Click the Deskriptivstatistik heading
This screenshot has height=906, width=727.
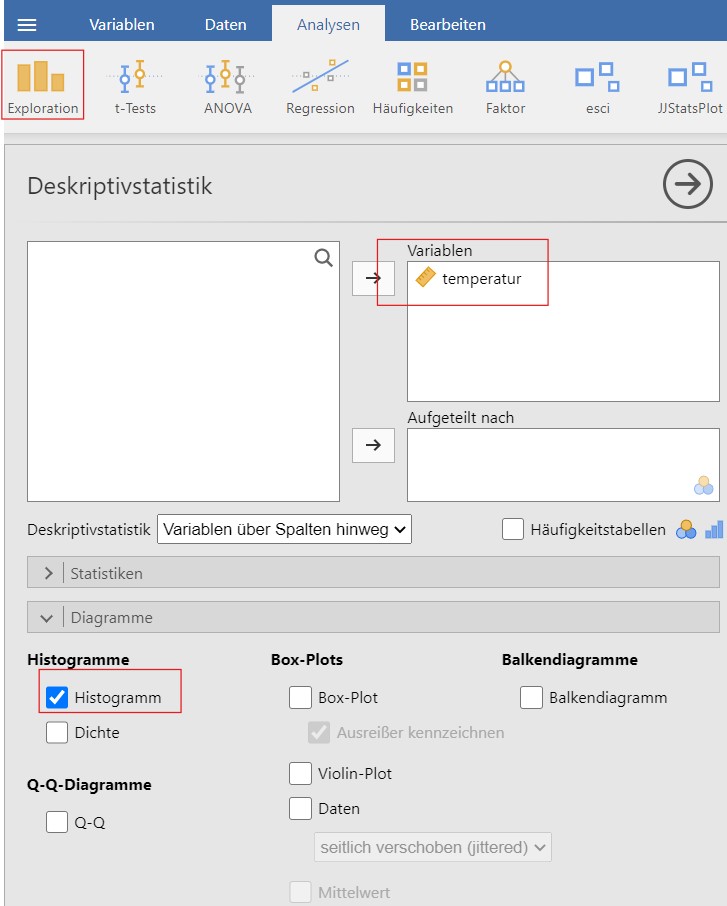pyautogui.click(x=120, y=186)
